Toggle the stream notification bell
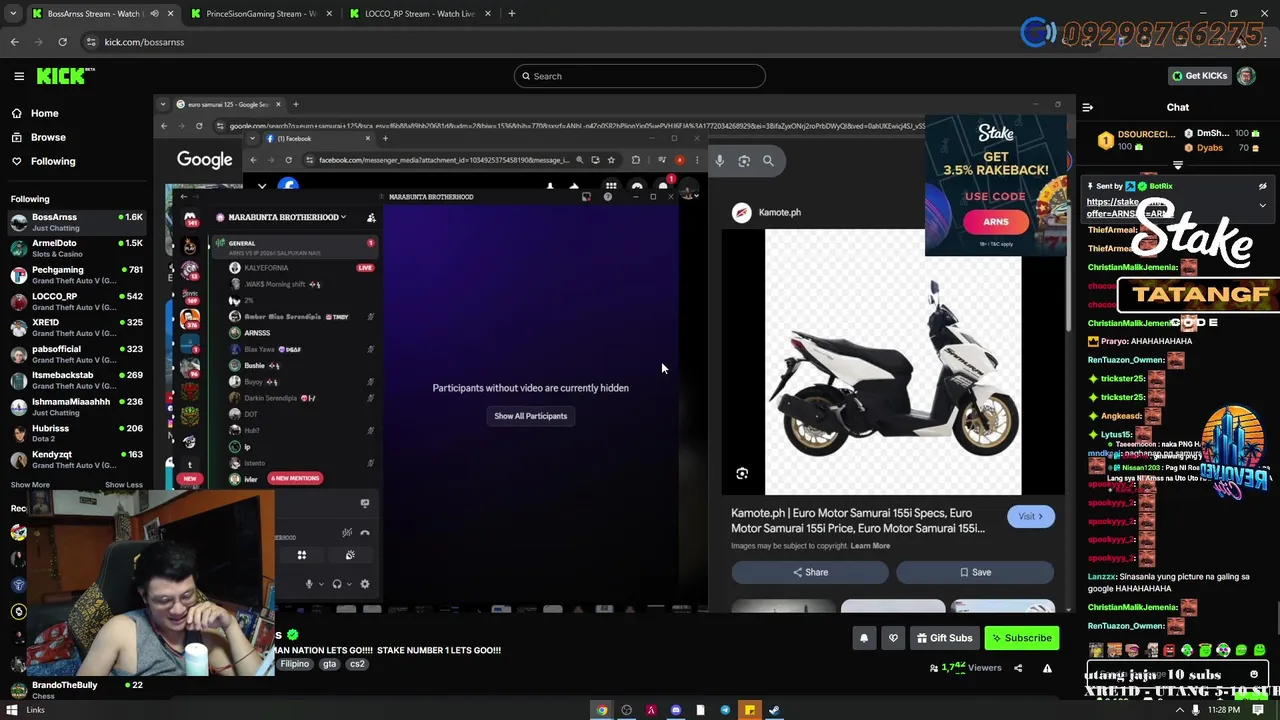Image resolution: width=1280 pixels, height=720 pixels. [x=864, y=638]
